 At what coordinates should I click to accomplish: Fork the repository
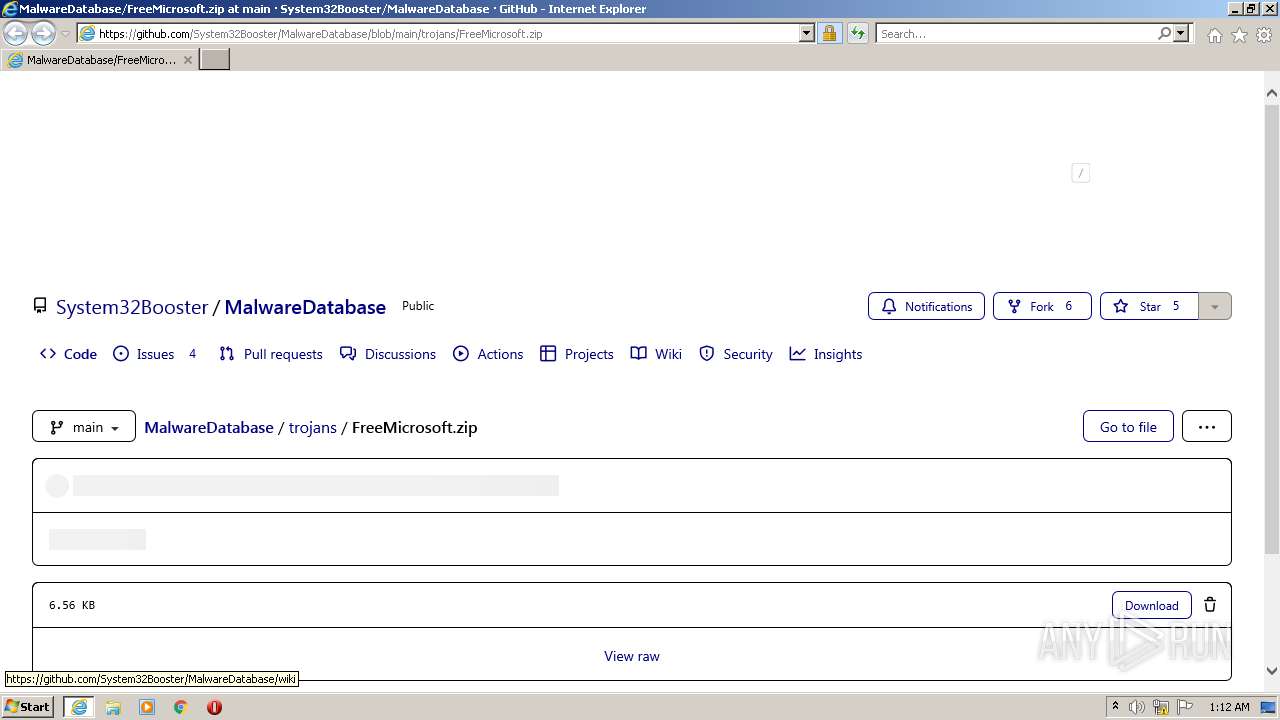click(x=1042, y=306)
